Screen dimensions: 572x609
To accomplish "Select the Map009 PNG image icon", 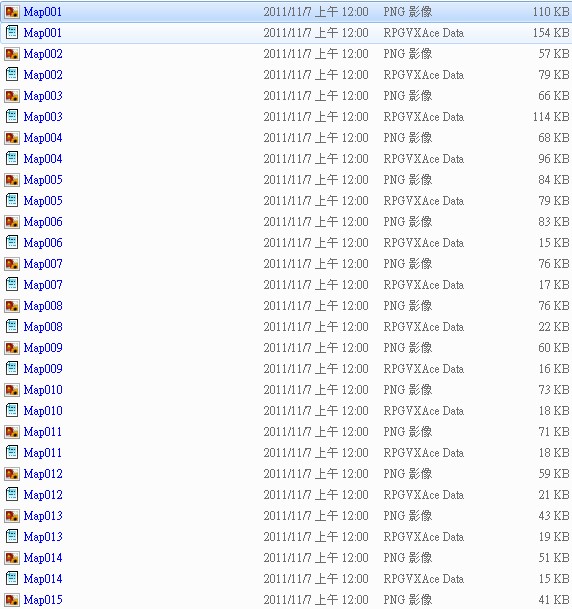I will coord(12,347).
